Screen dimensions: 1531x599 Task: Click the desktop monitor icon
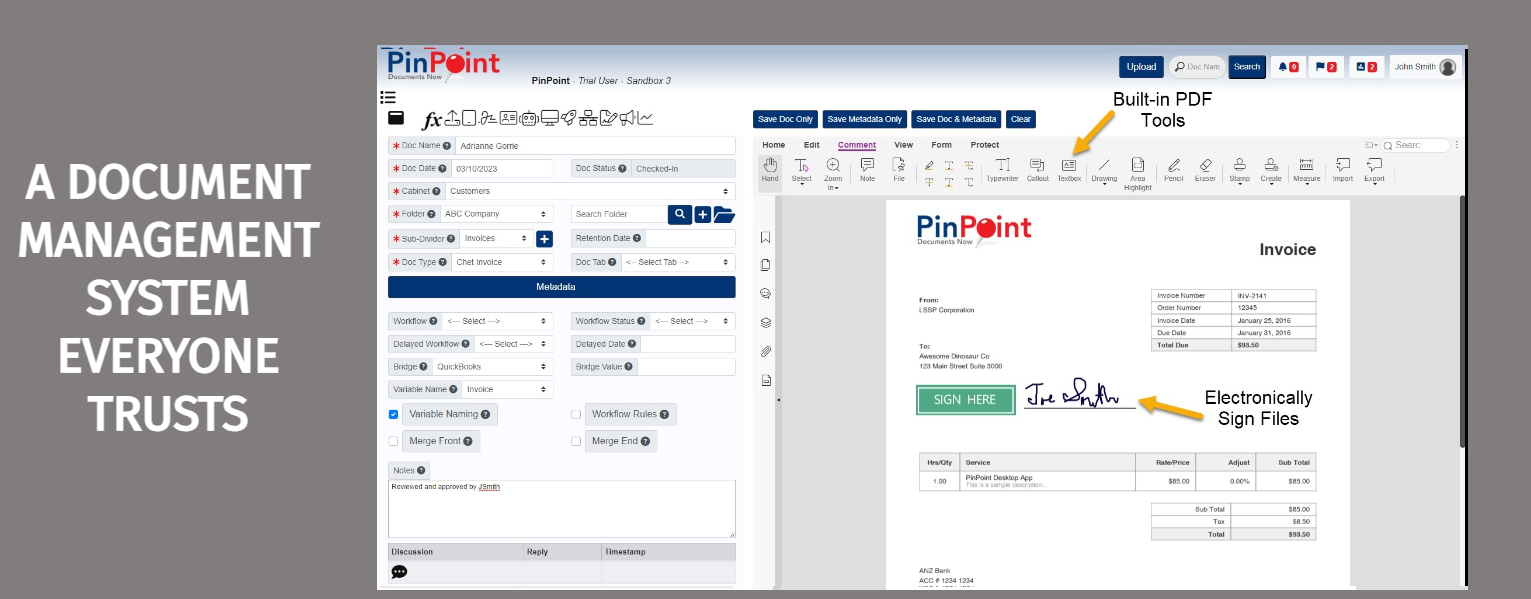549,118
